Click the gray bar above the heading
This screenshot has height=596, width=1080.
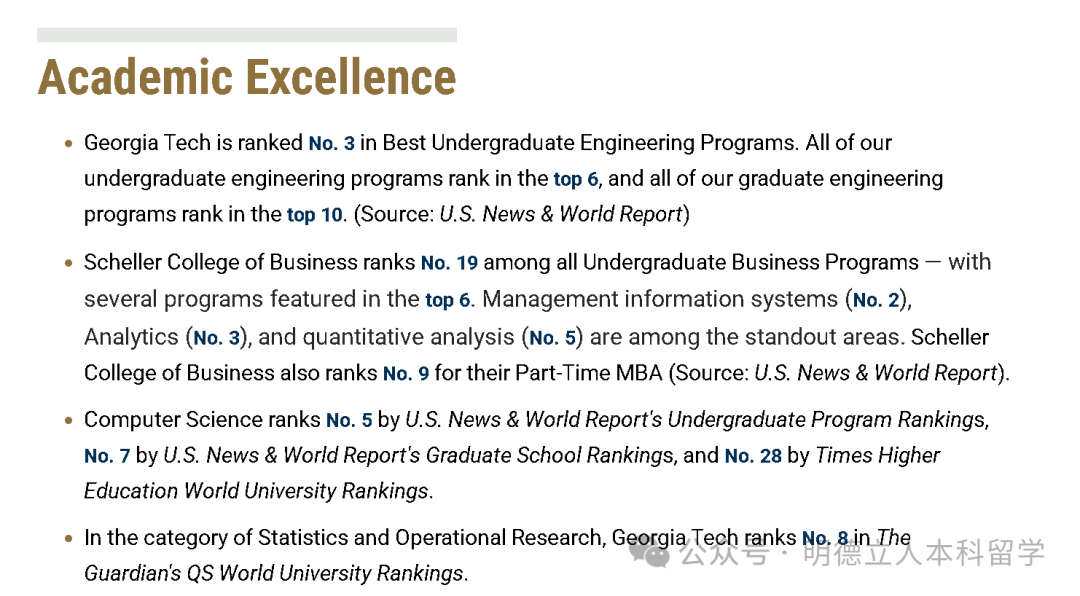[x=247, y=35]
